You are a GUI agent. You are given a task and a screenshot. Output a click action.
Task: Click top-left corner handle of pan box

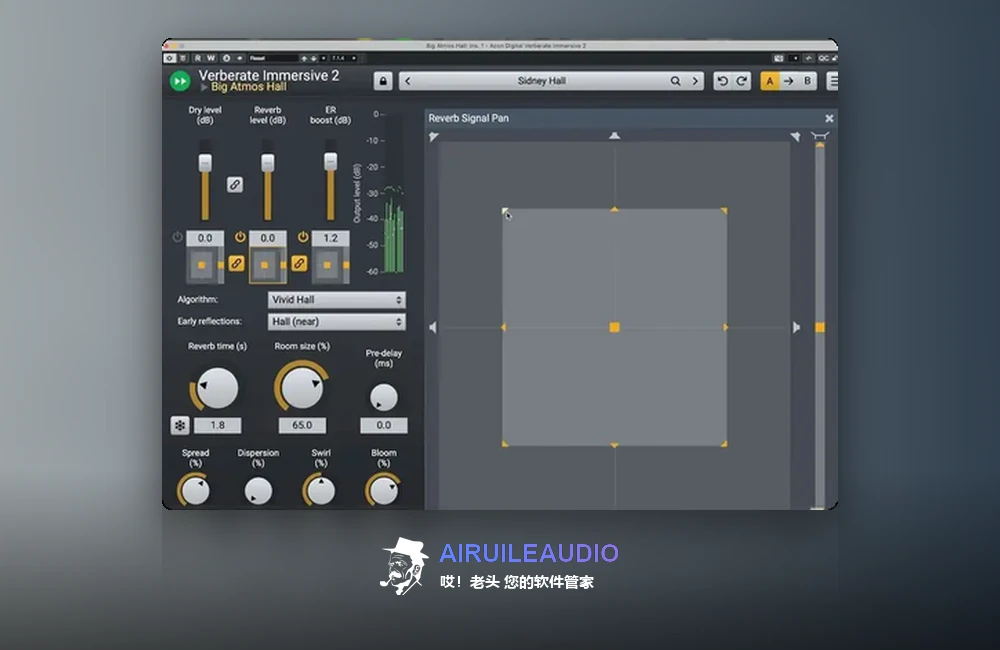tap(504, 211)
